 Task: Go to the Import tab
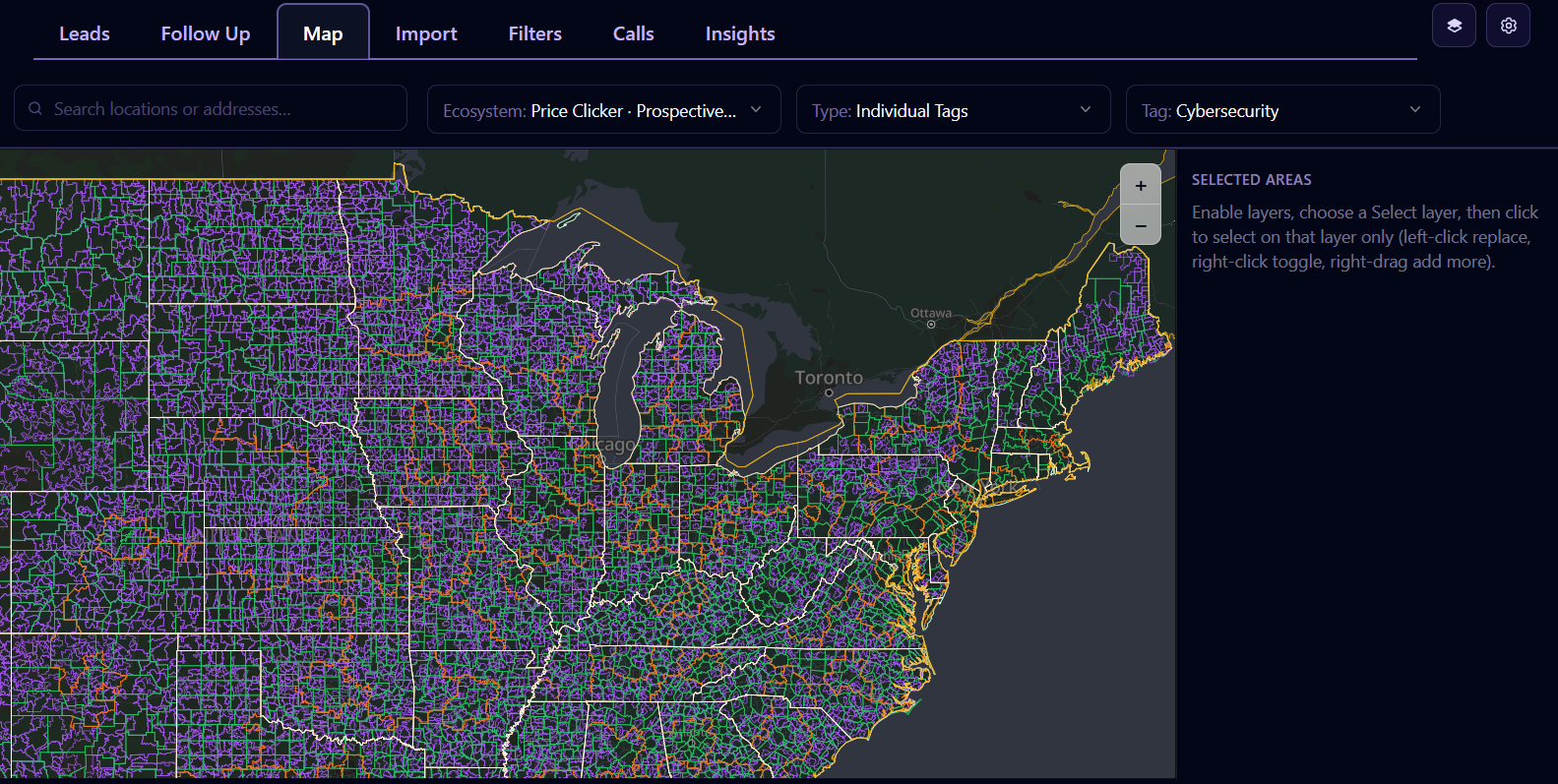point(426,33)
